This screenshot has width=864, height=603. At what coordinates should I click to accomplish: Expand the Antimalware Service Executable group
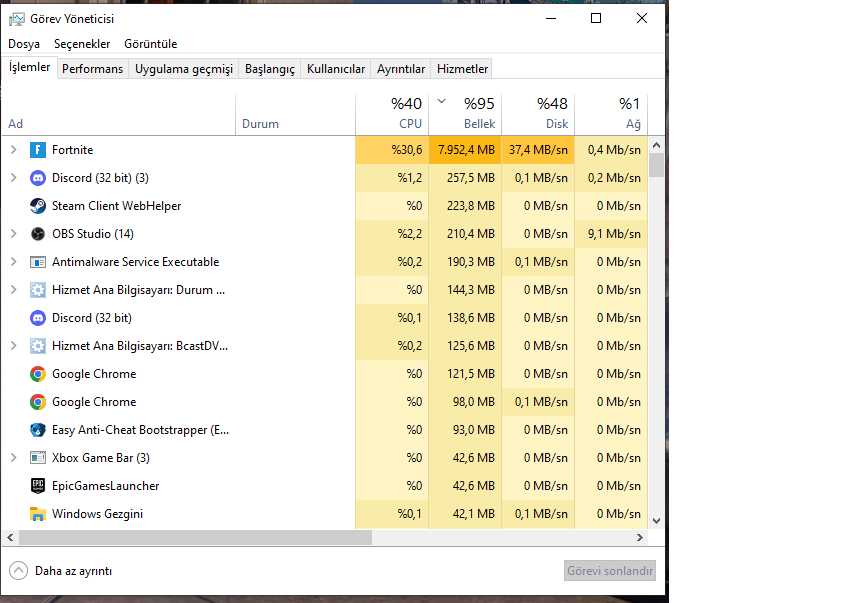(14, 262)
